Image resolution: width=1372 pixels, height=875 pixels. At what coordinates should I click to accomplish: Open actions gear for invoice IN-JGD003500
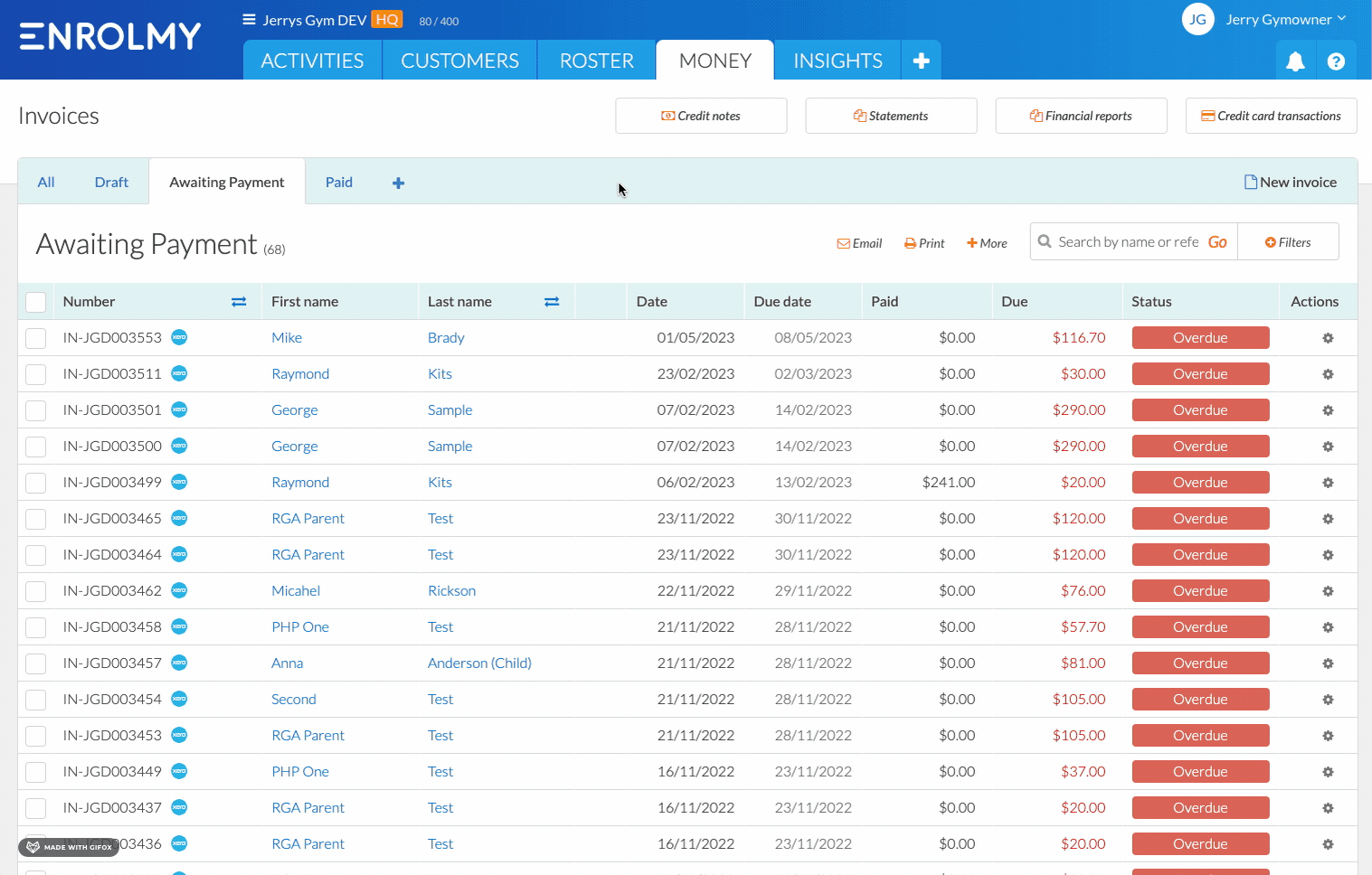1328,447
